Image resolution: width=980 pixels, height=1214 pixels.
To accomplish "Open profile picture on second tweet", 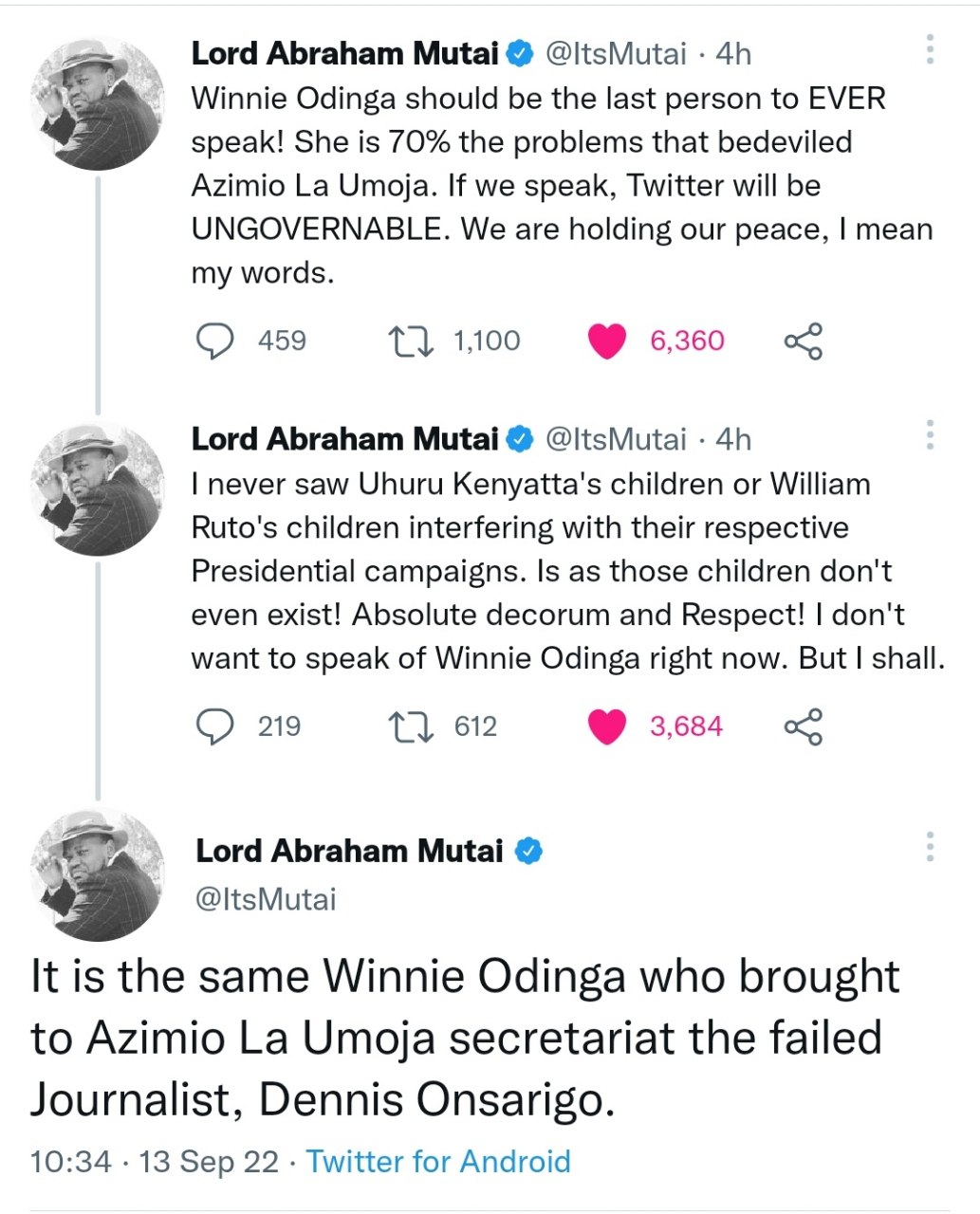I will point(98,489).
